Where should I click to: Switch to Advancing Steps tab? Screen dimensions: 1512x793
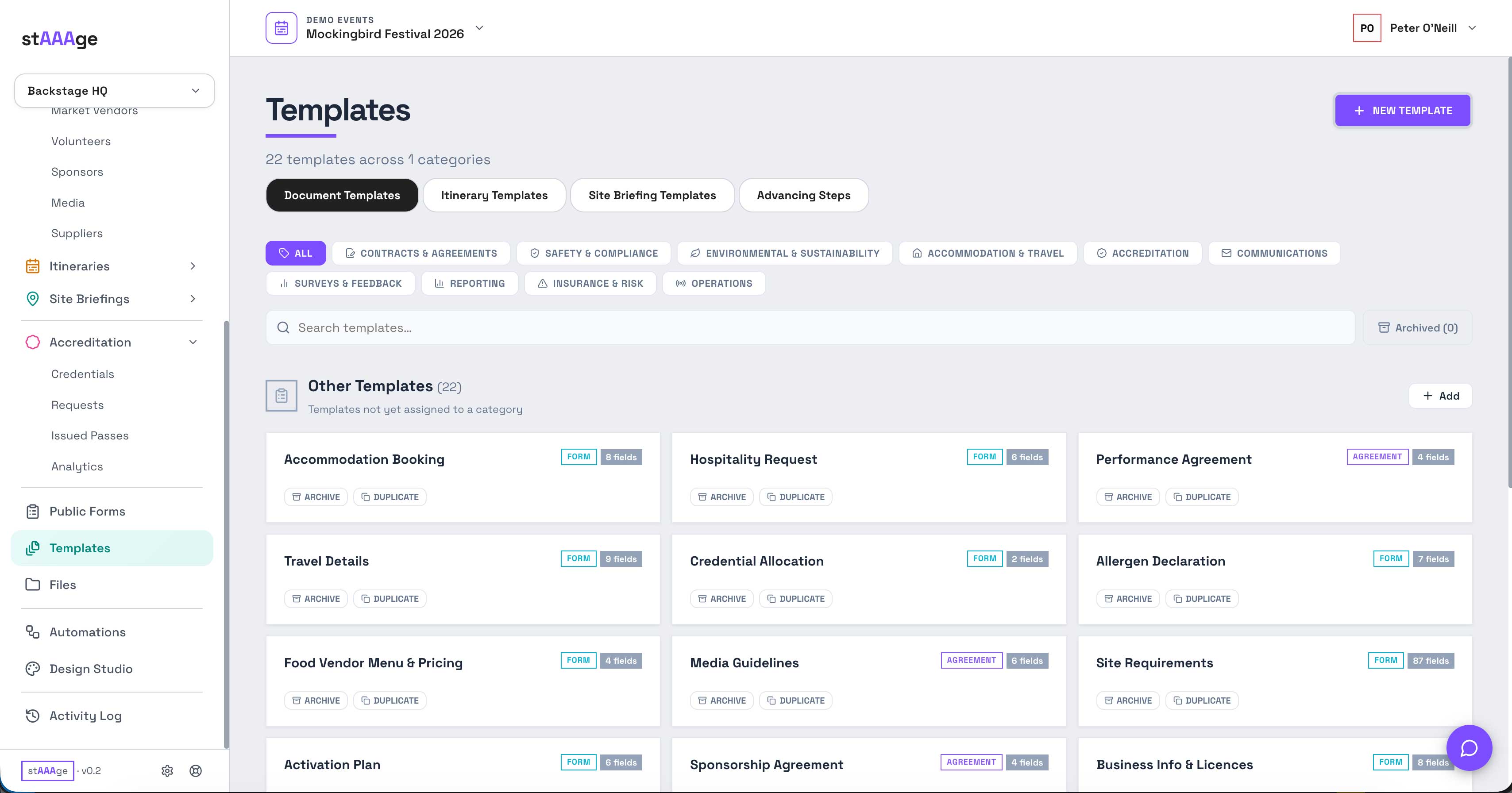pyautogui.click(x=803, y=196)
